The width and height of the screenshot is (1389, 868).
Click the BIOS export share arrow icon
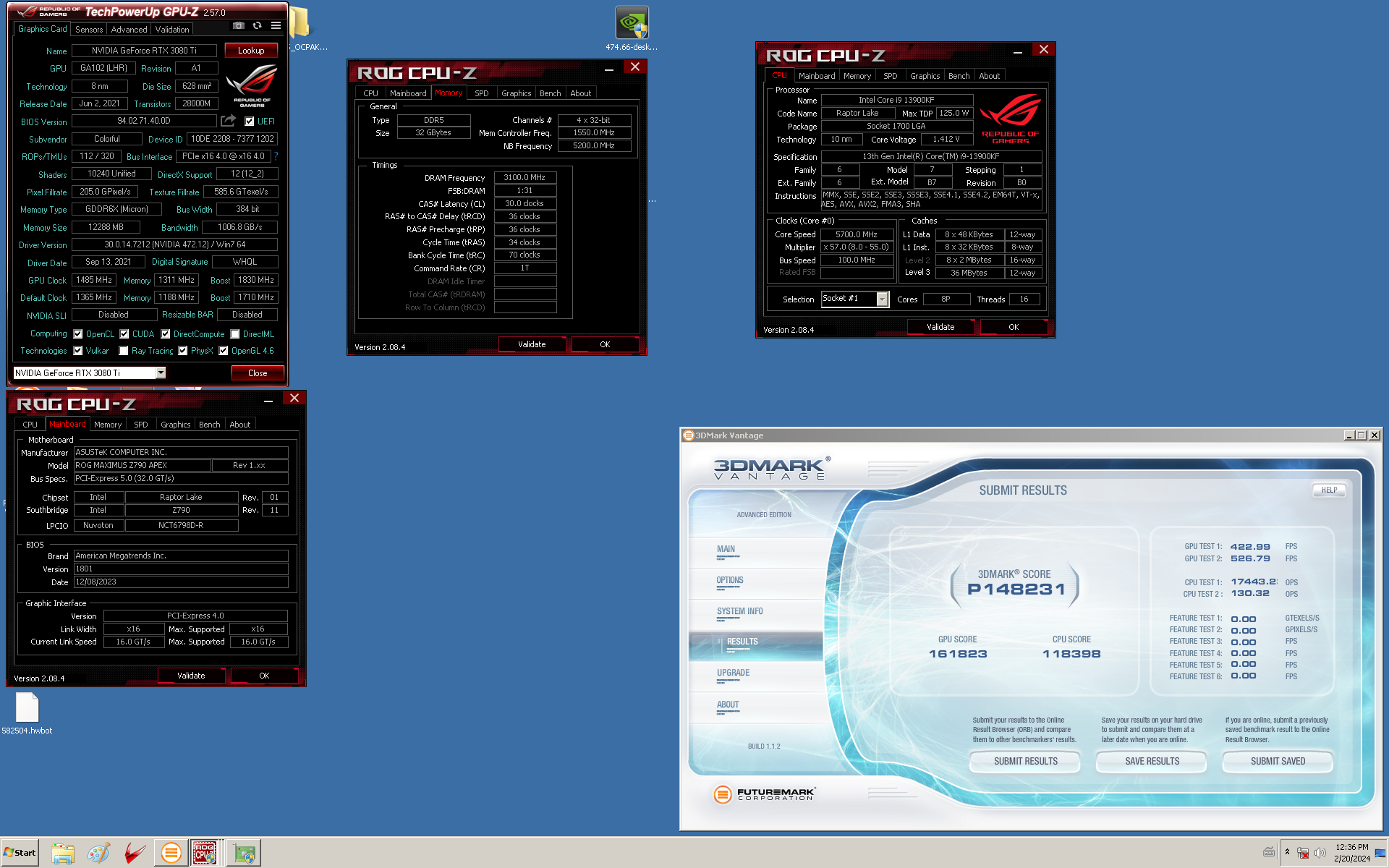[x=229, y=120]
